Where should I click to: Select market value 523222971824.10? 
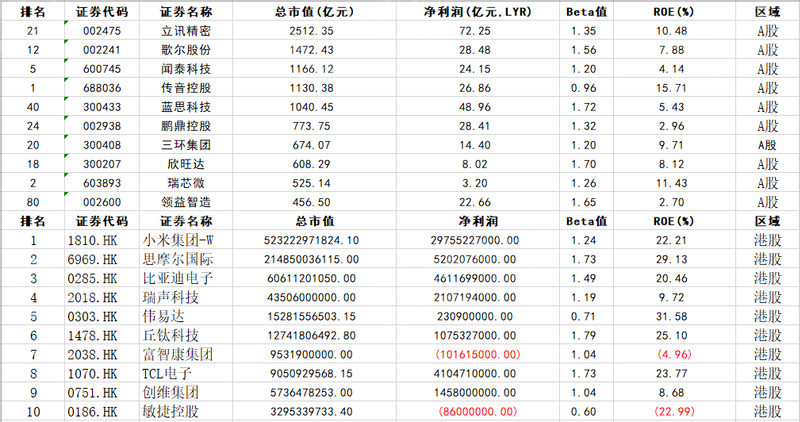[312, 240]
